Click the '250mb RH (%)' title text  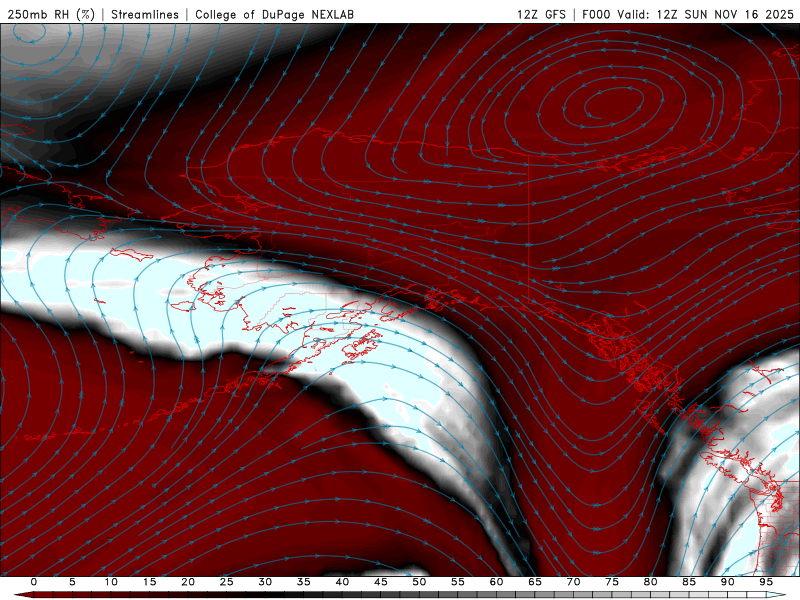(52, 15)
